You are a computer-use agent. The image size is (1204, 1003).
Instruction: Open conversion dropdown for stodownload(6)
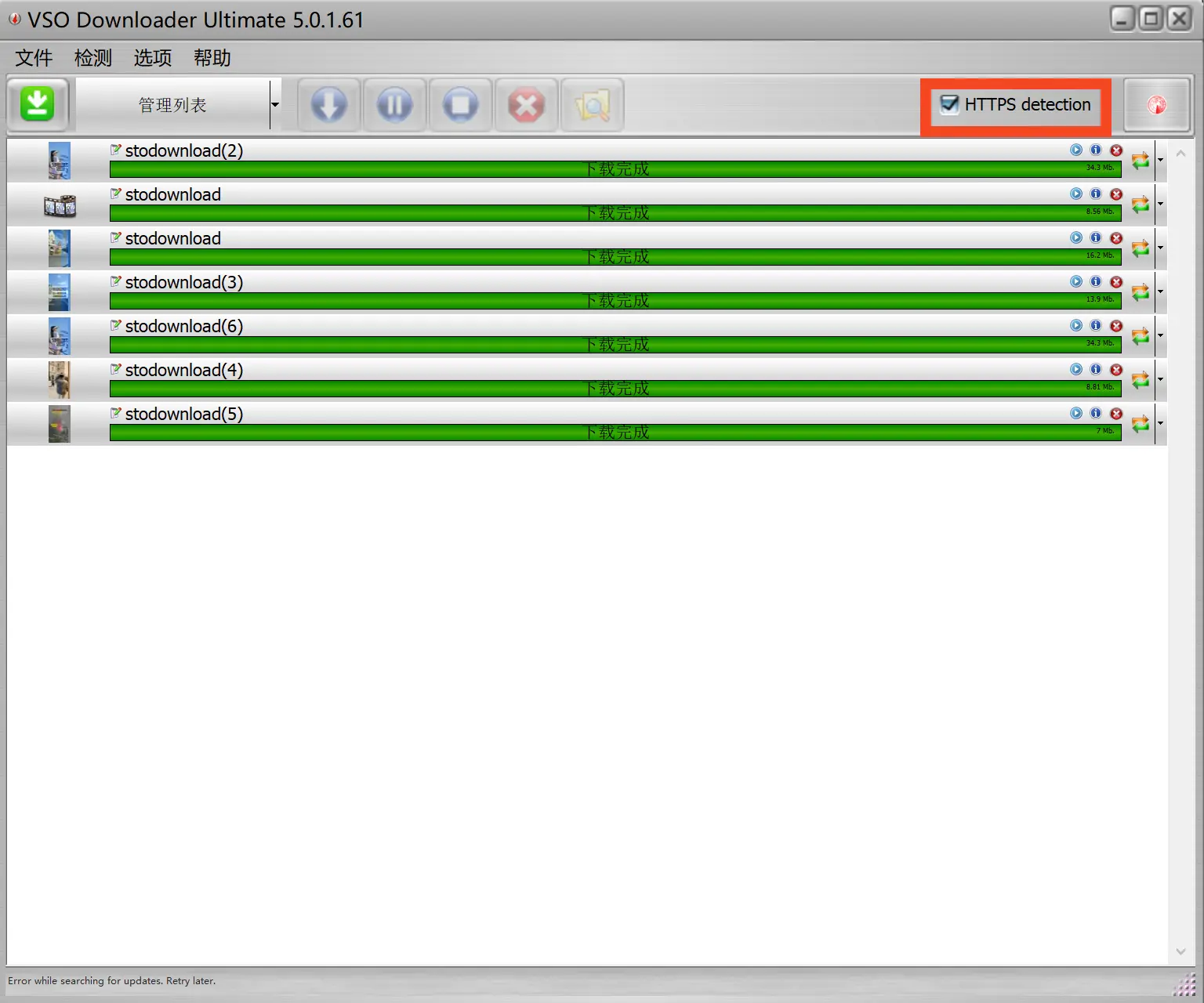pos(1160,335)
